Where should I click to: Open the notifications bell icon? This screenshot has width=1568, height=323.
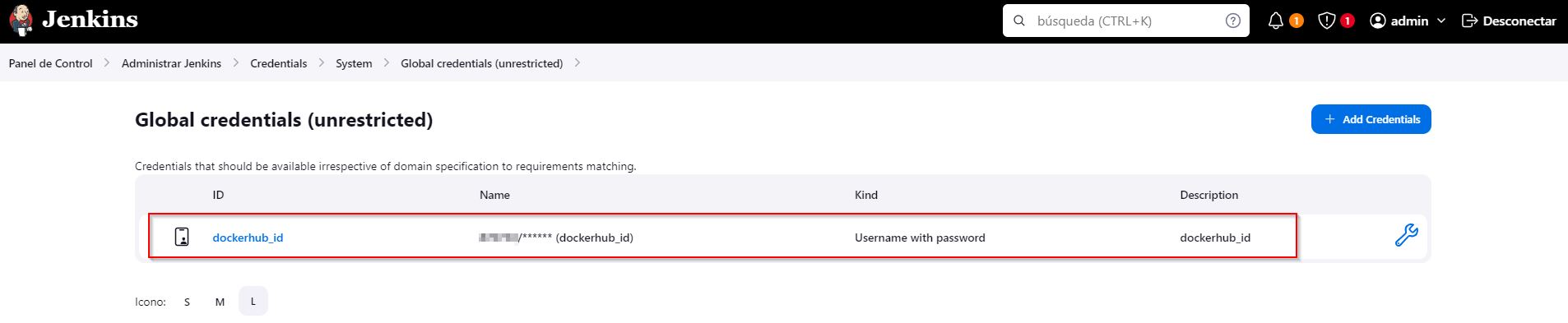click(x=1276, y=21)
